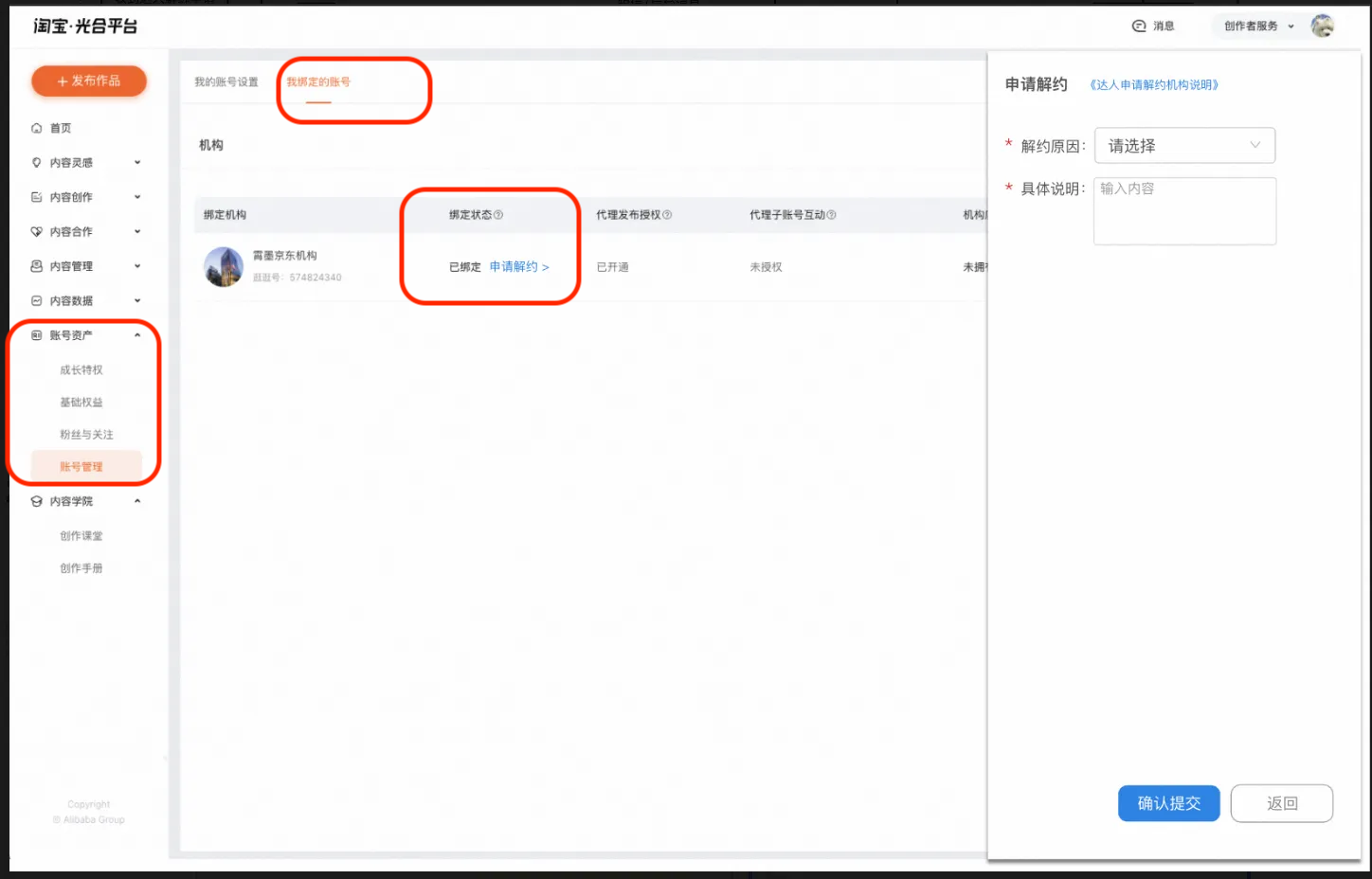Click the 具体说明 text input area

(1184, 211)
